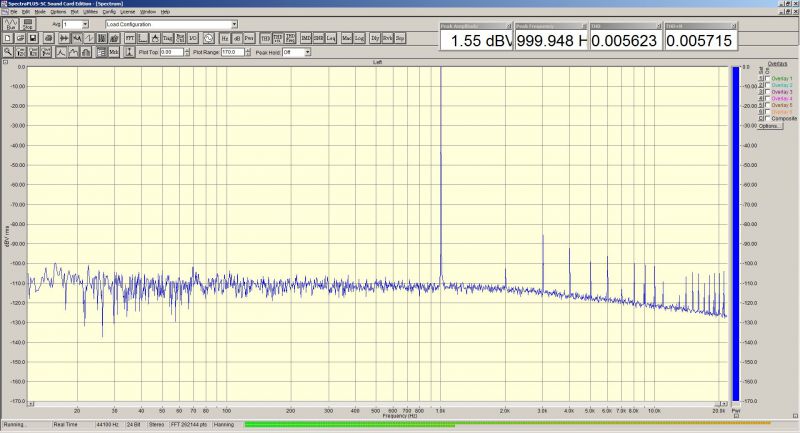This screenshot has width=800, height=433.
Task: Click the Trig toolbar icon
Action: coord(167,38)
